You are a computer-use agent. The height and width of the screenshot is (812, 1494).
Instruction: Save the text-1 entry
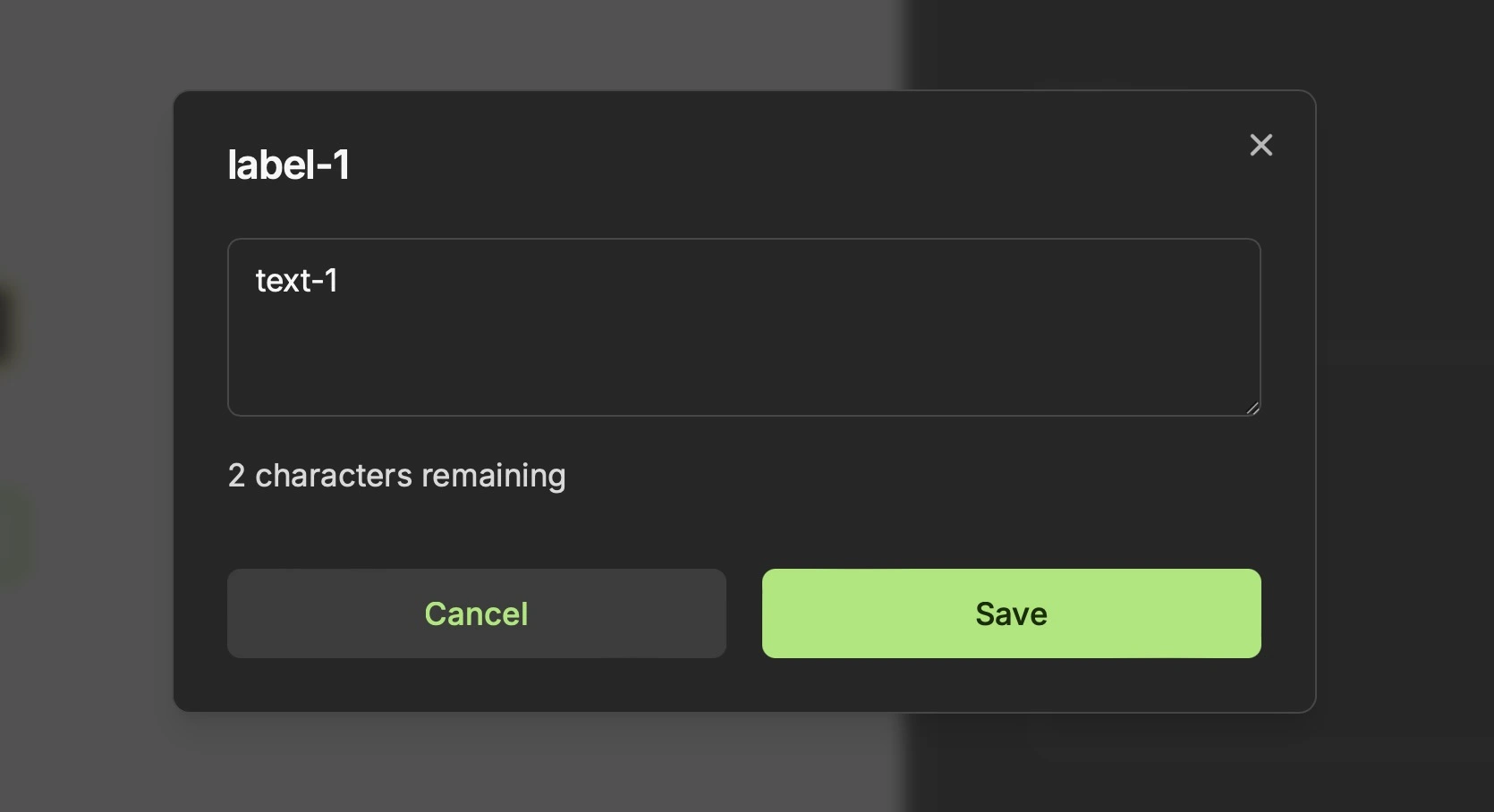[1011, 613]
